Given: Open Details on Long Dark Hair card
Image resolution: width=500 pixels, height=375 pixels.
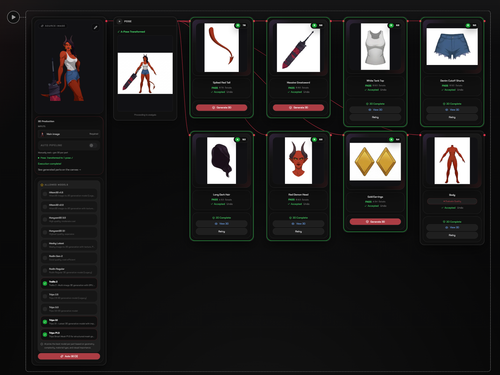Looking at the screenshot, I should 228,200.
